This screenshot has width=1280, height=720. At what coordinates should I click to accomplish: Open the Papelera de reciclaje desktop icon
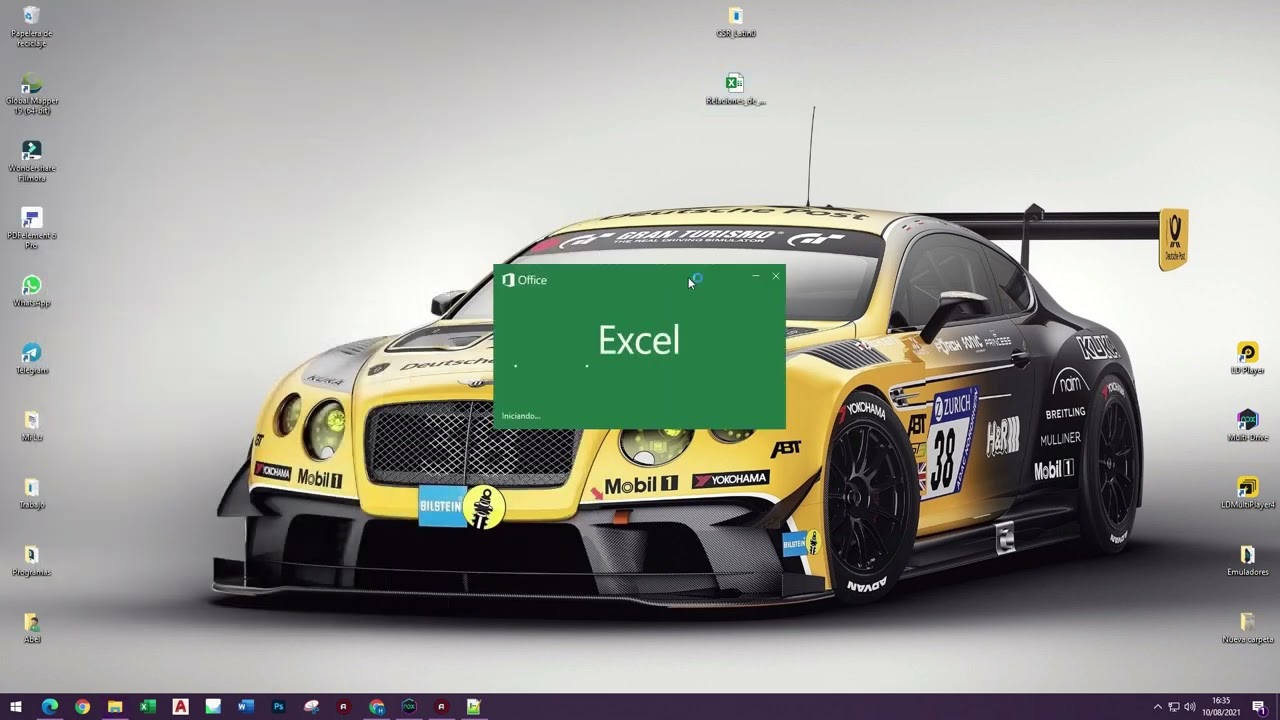(32, 26)
